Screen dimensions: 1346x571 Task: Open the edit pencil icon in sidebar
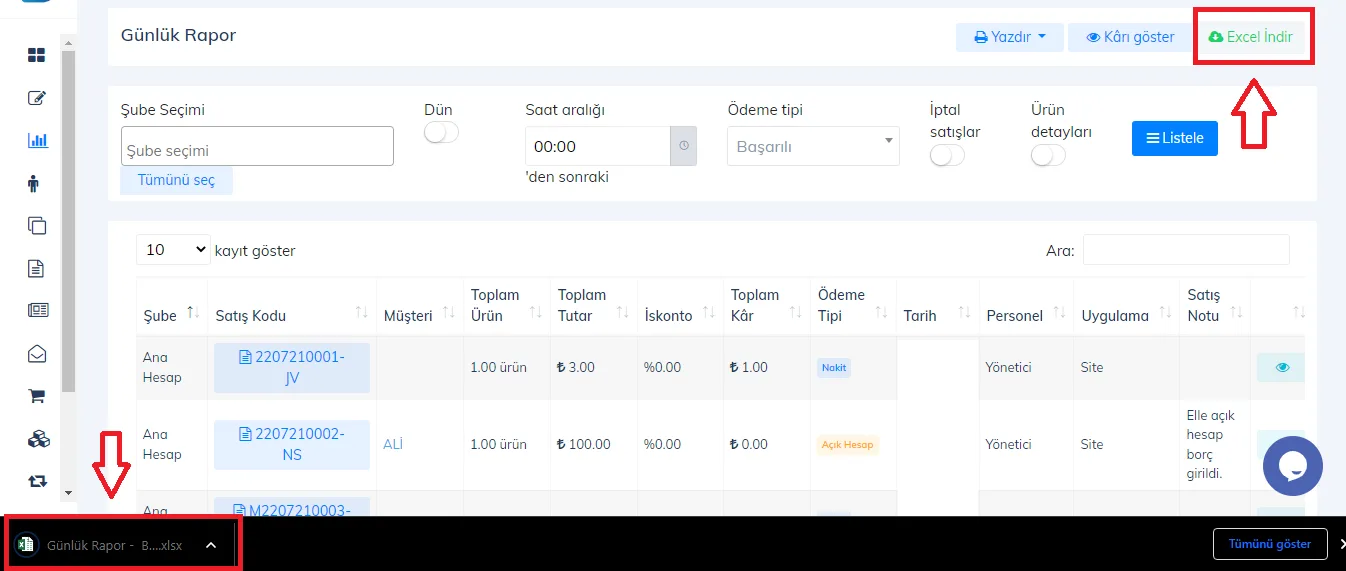pos(37,98)
